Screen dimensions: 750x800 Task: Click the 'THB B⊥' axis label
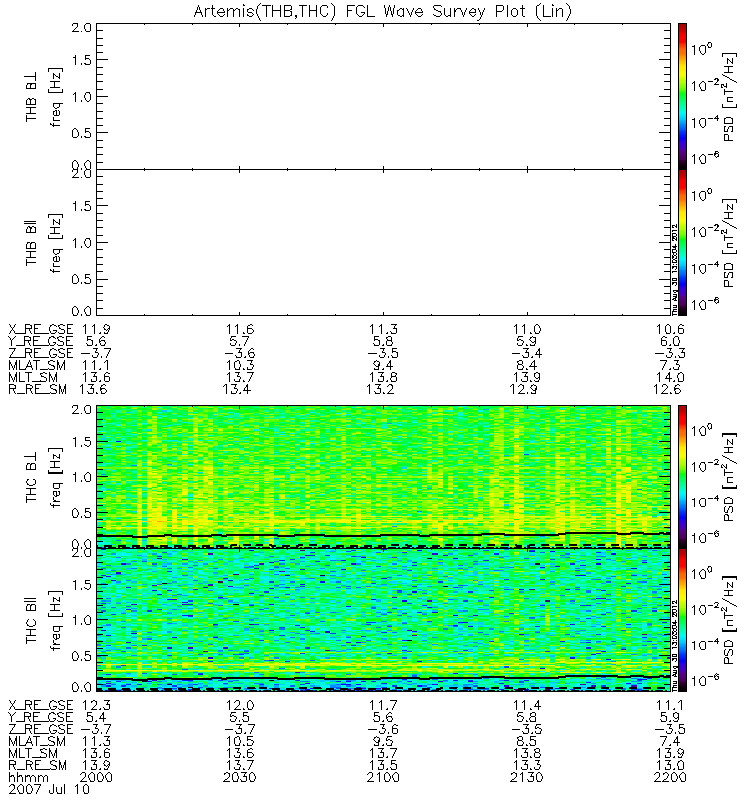pos(32,97)
